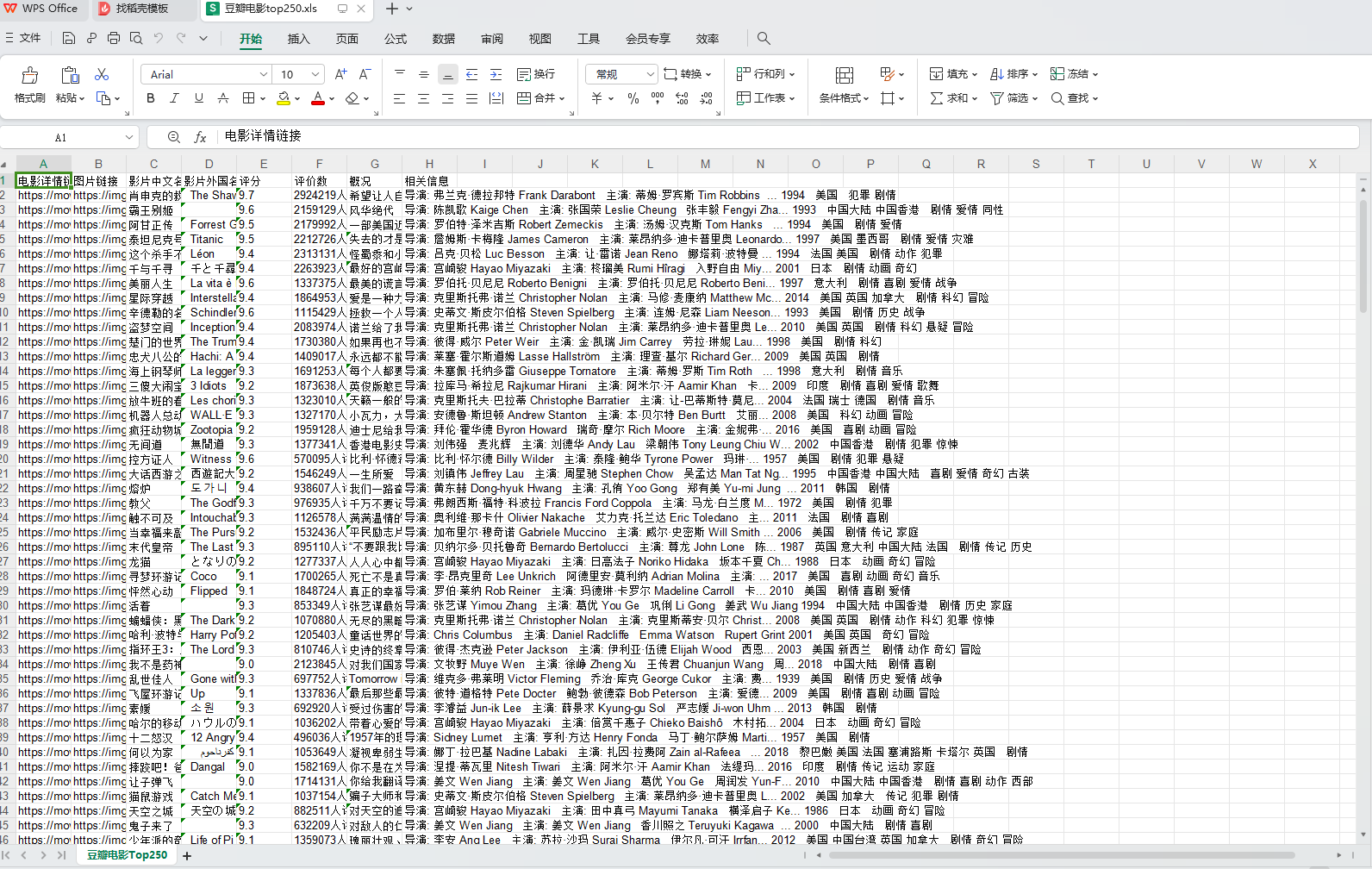Image resolution: width=1372 pixels, height=869 pixels.
Task: Center text horizontally
Action: click(x=423, y=98)
